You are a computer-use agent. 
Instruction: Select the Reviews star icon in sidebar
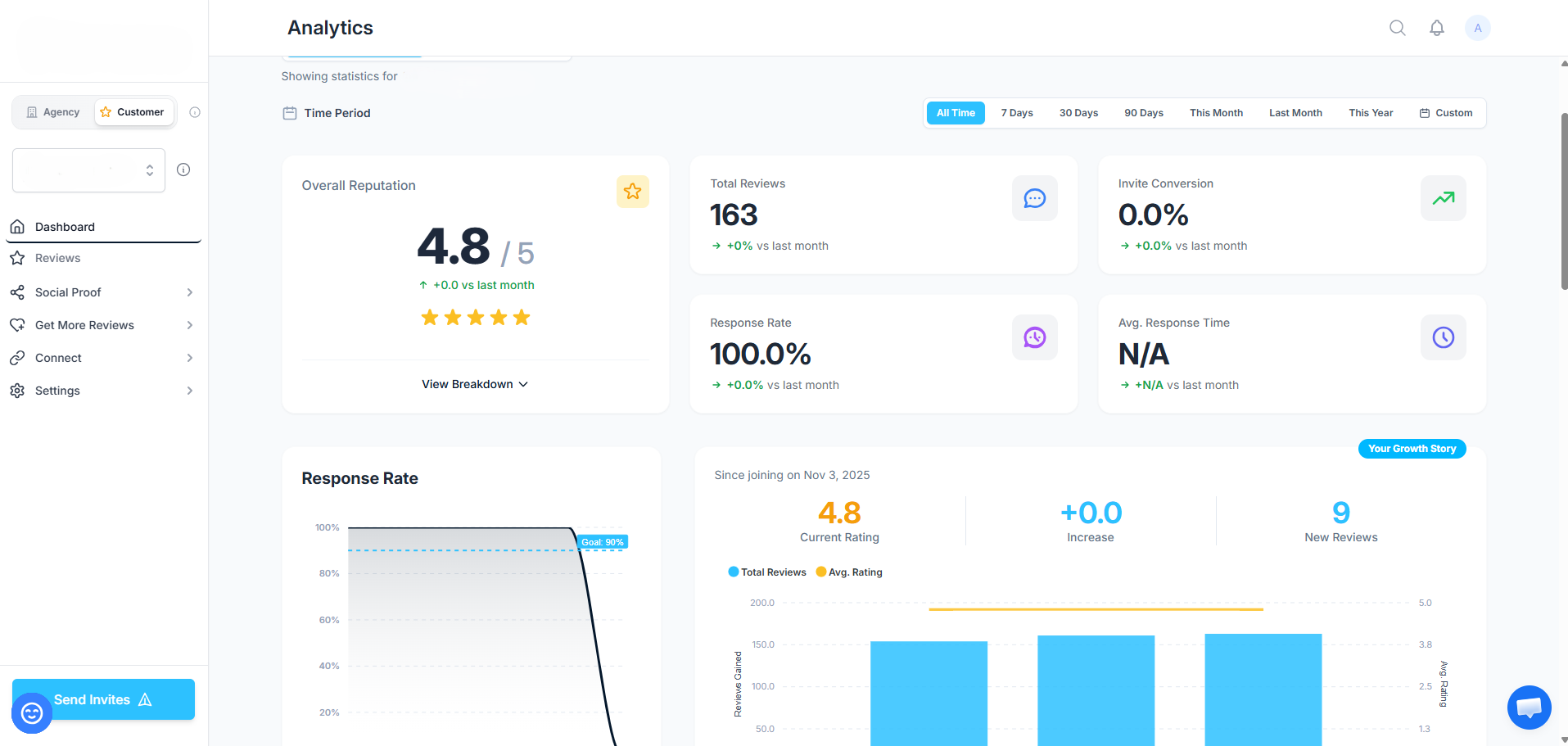pyautogui.click(x=17, y=257)
